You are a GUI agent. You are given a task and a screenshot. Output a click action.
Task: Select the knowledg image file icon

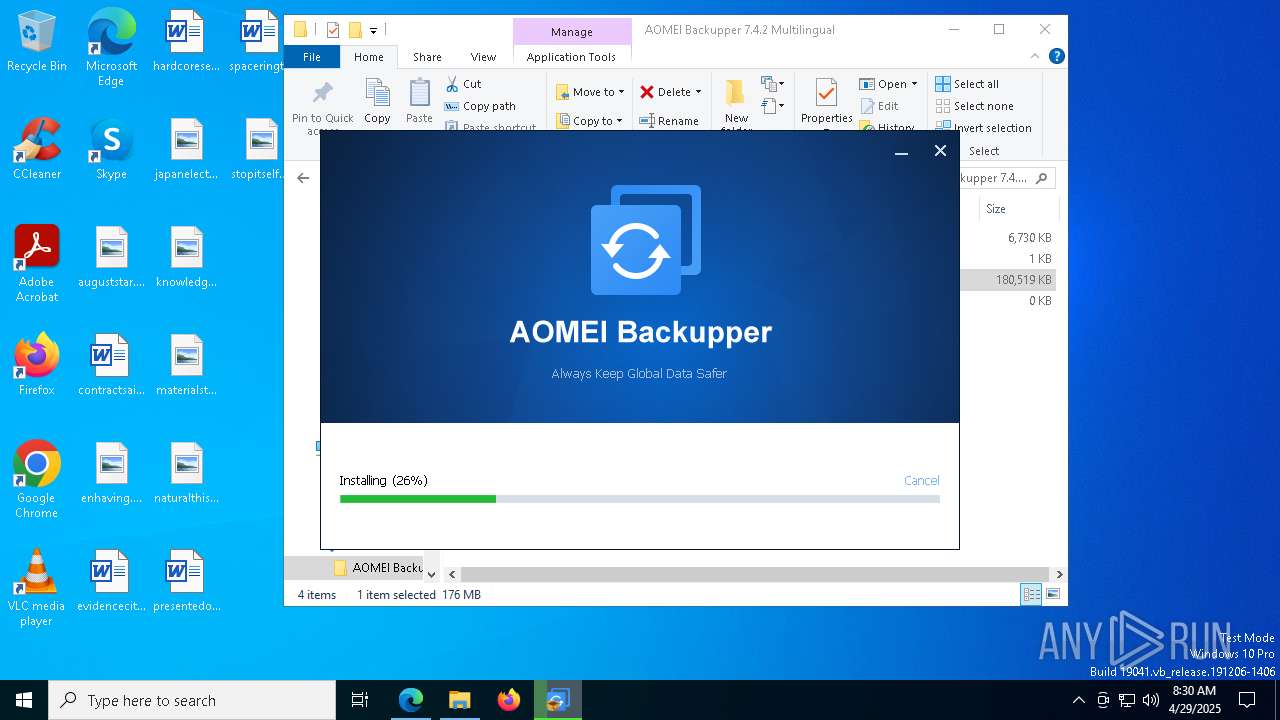[x=186, y=258]
